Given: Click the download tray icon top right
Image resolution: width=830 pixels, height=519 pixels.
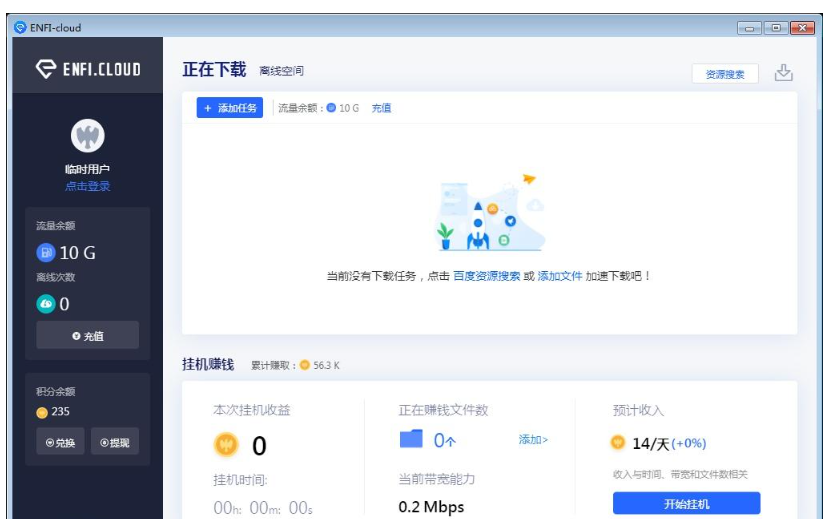Looking at the screenshot, I should coord(783,73).
